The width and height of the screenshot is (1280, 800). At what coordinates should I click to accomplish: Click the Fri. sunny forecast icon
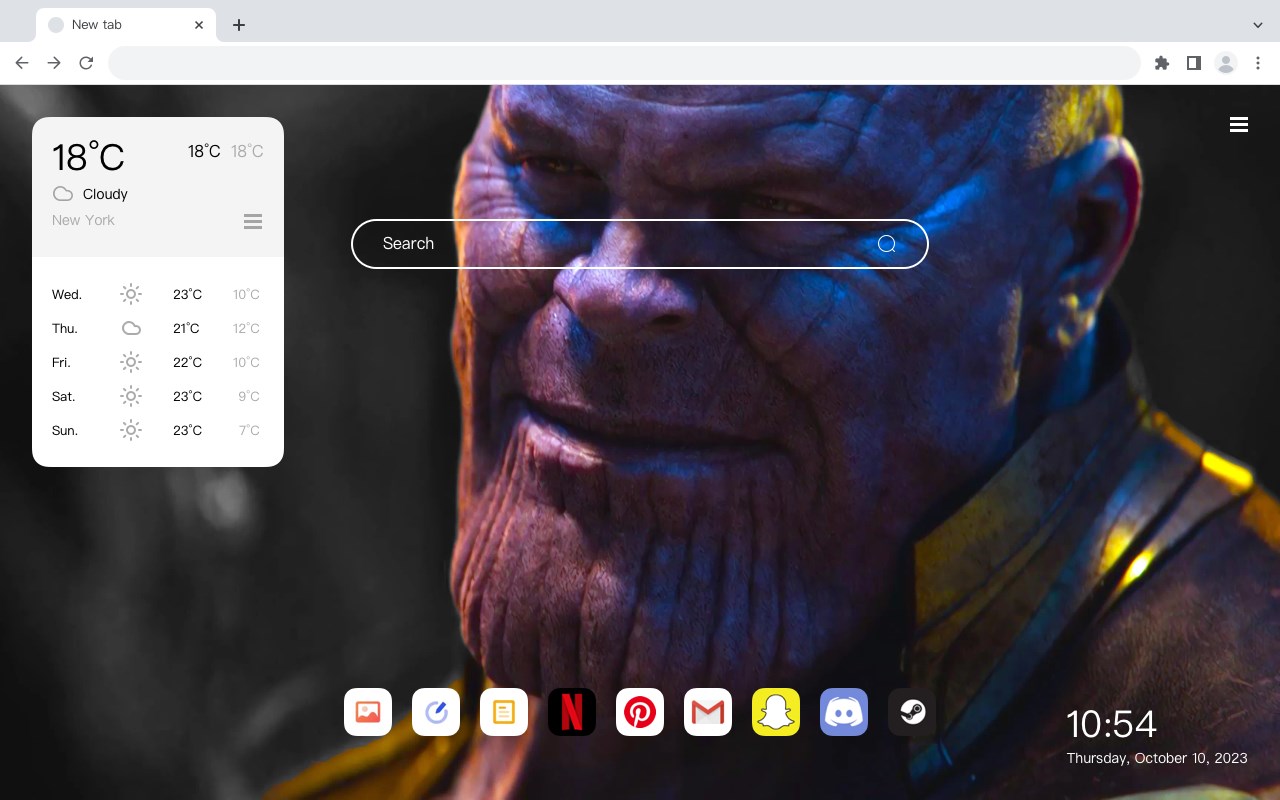tap(131, 362)
